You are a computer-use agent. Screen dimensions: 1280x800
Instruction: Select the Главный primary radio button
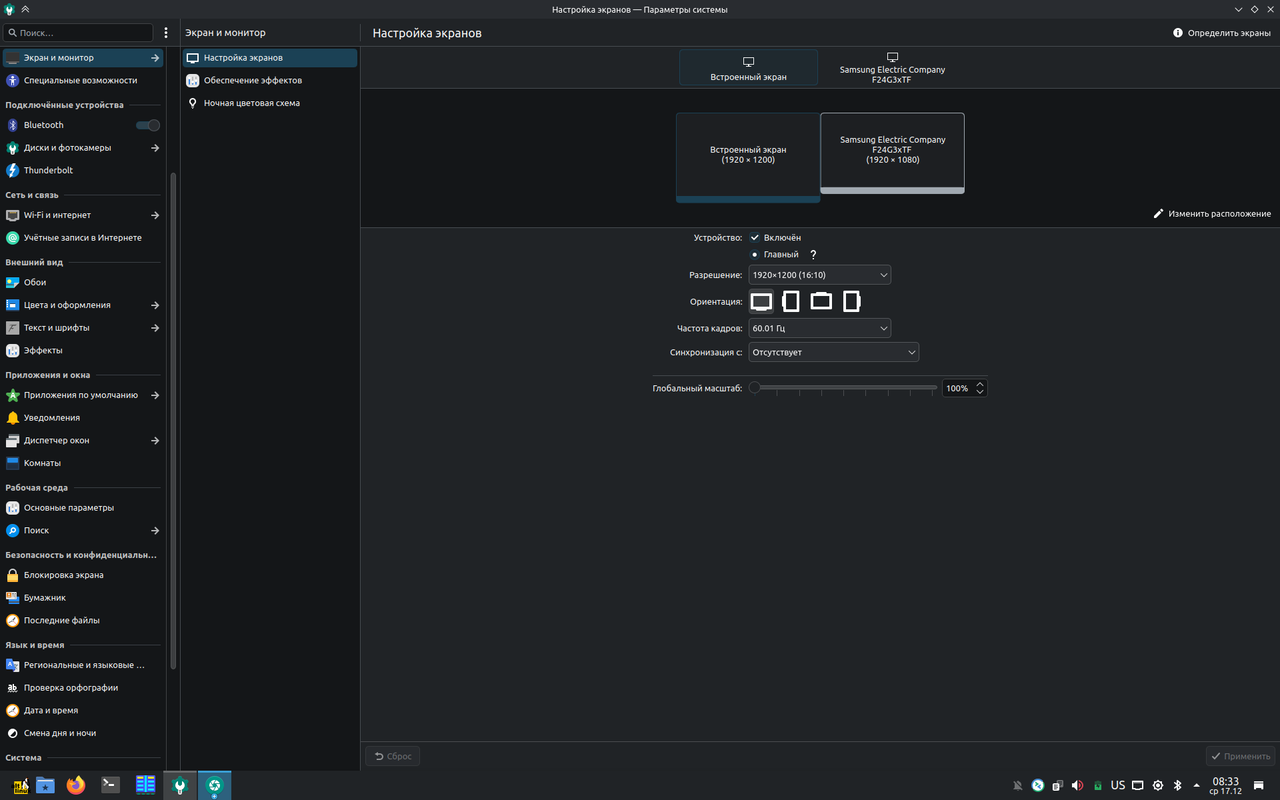[755, 255]
